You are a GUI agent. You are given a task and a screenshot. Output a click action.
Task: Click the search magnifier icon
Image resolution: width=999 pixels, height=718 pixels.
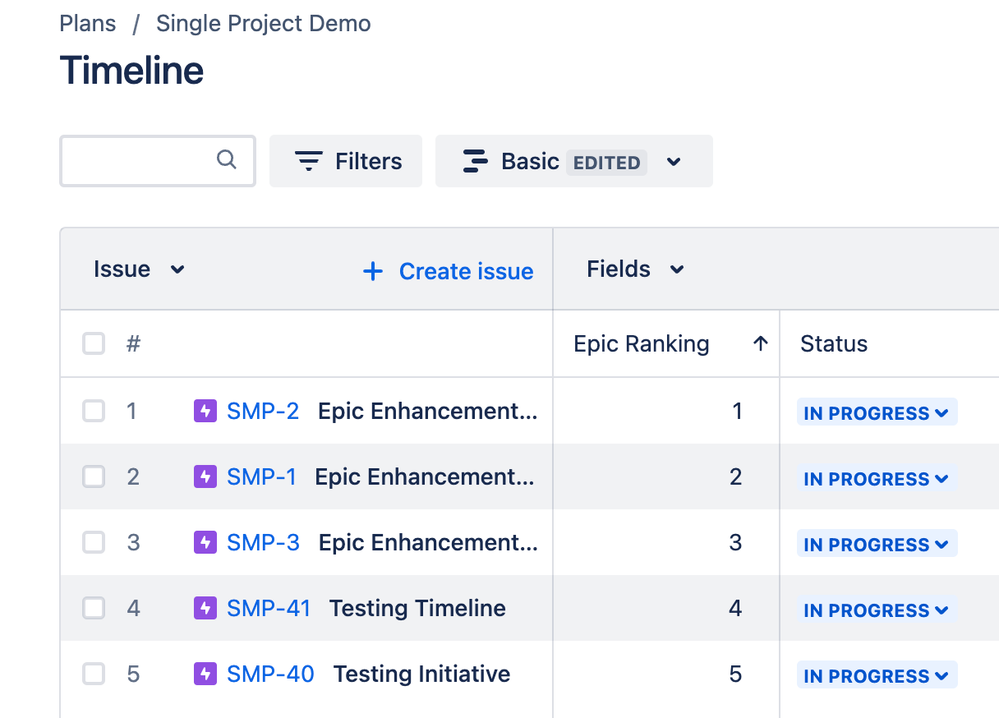[226, 159]
